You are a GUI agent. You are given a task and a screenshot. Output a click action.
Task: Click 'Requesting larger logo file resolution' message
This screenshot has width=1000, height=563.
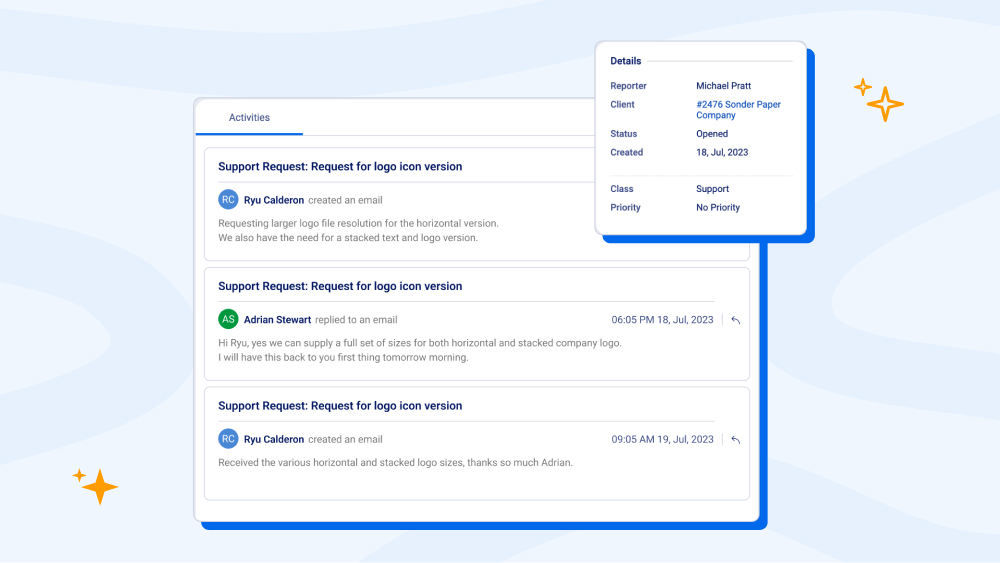pyautogui.click(x=358, y=223)
